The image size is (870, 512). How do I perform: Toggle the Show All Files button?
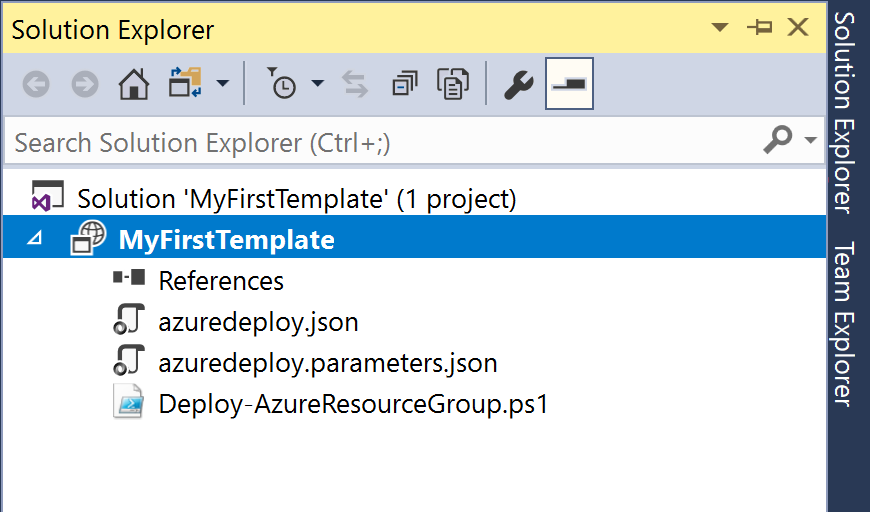453,84
